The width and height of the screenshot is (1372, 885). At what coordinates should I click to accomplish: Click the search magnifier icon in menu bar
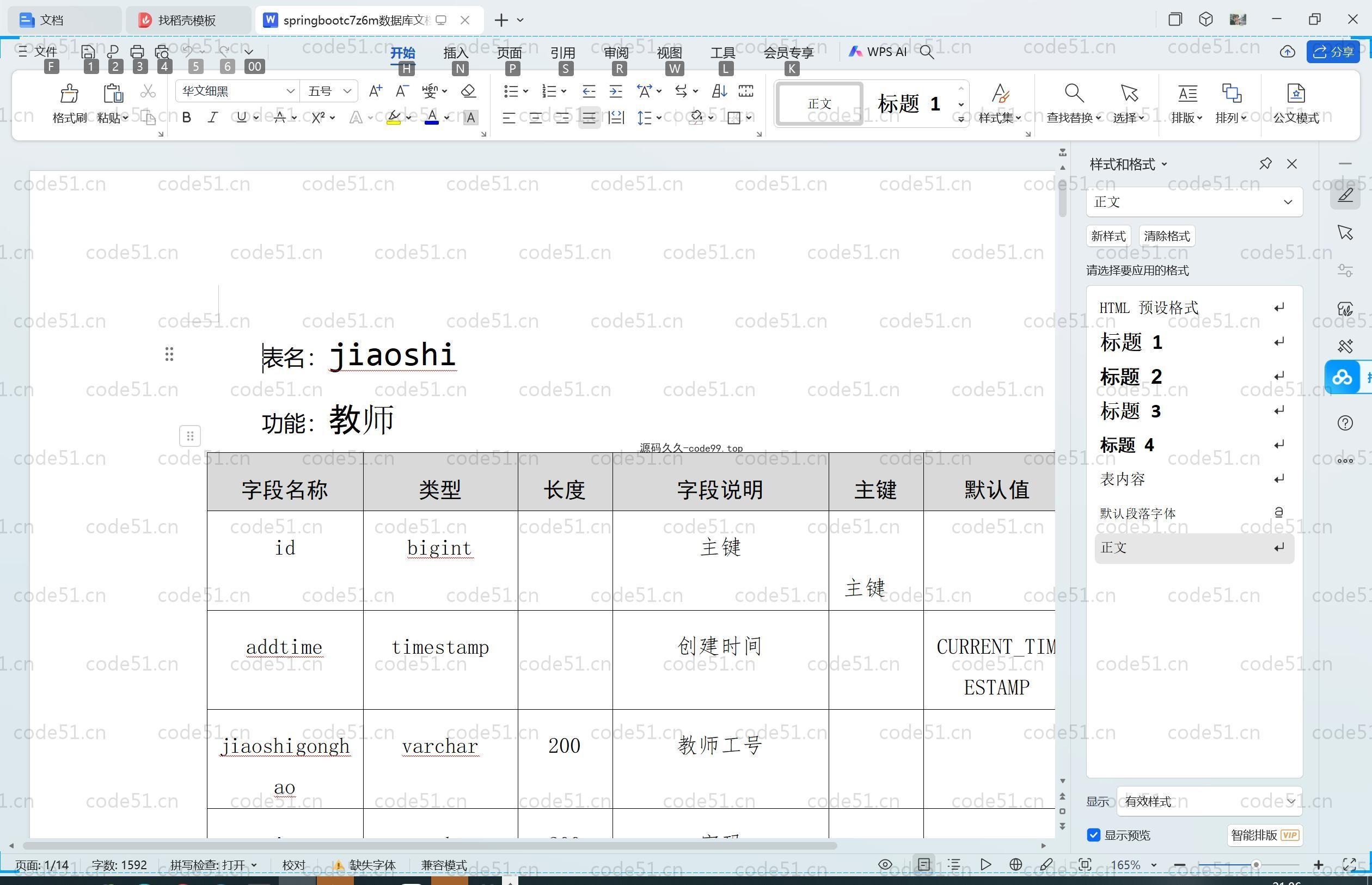[x=927, y=52]
